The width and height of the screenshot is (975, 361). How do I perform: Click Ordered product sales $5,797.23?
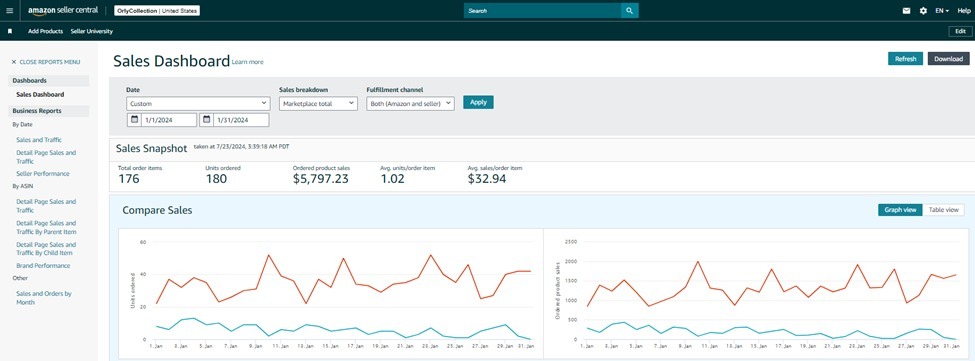(x=320, y=179)
